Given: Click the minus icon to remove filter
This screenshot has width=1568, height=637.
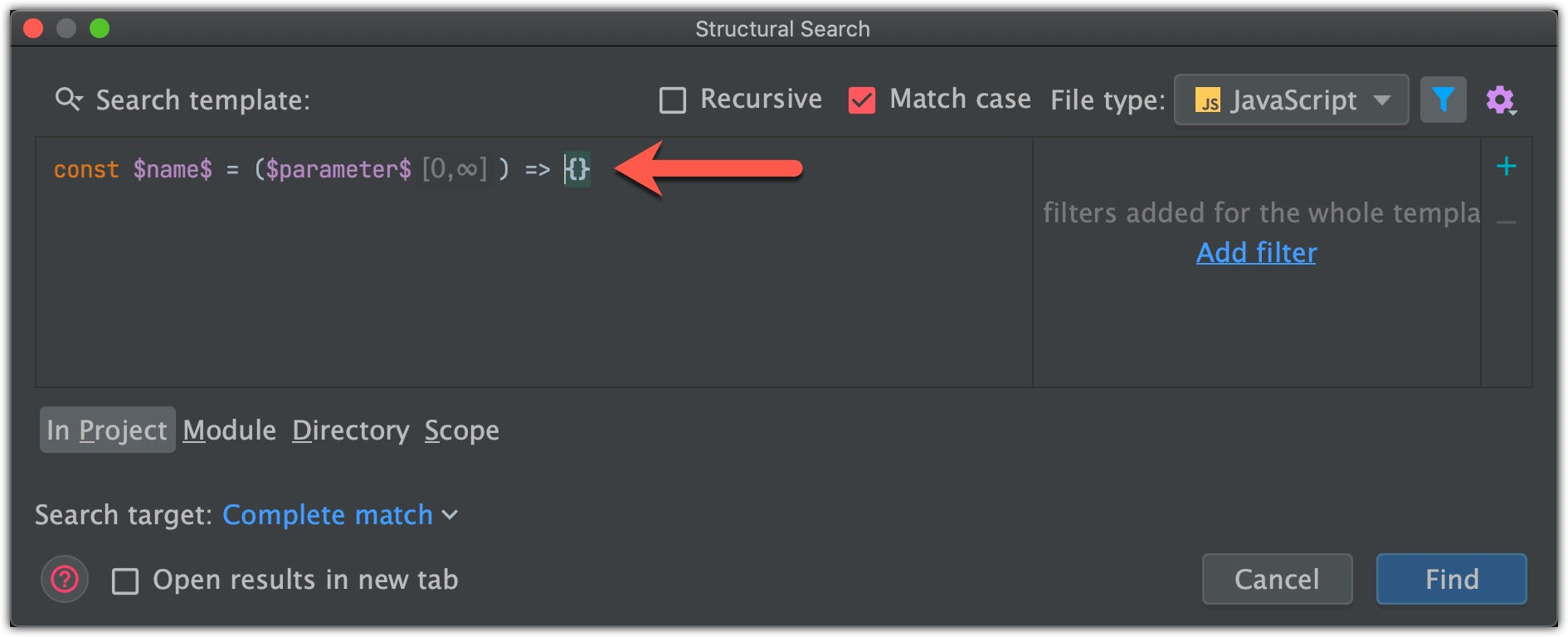Looking at the screenshot, I should click(x=1507, y=221).
